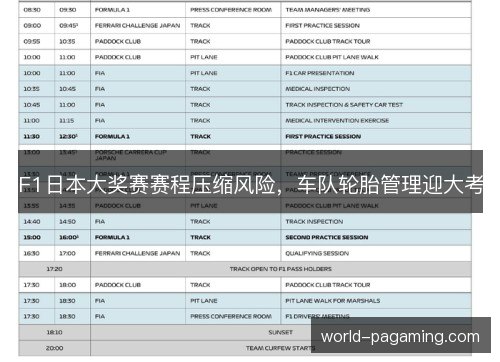
Task: Click the bold 12:30 end time
Action: point(68,137)
